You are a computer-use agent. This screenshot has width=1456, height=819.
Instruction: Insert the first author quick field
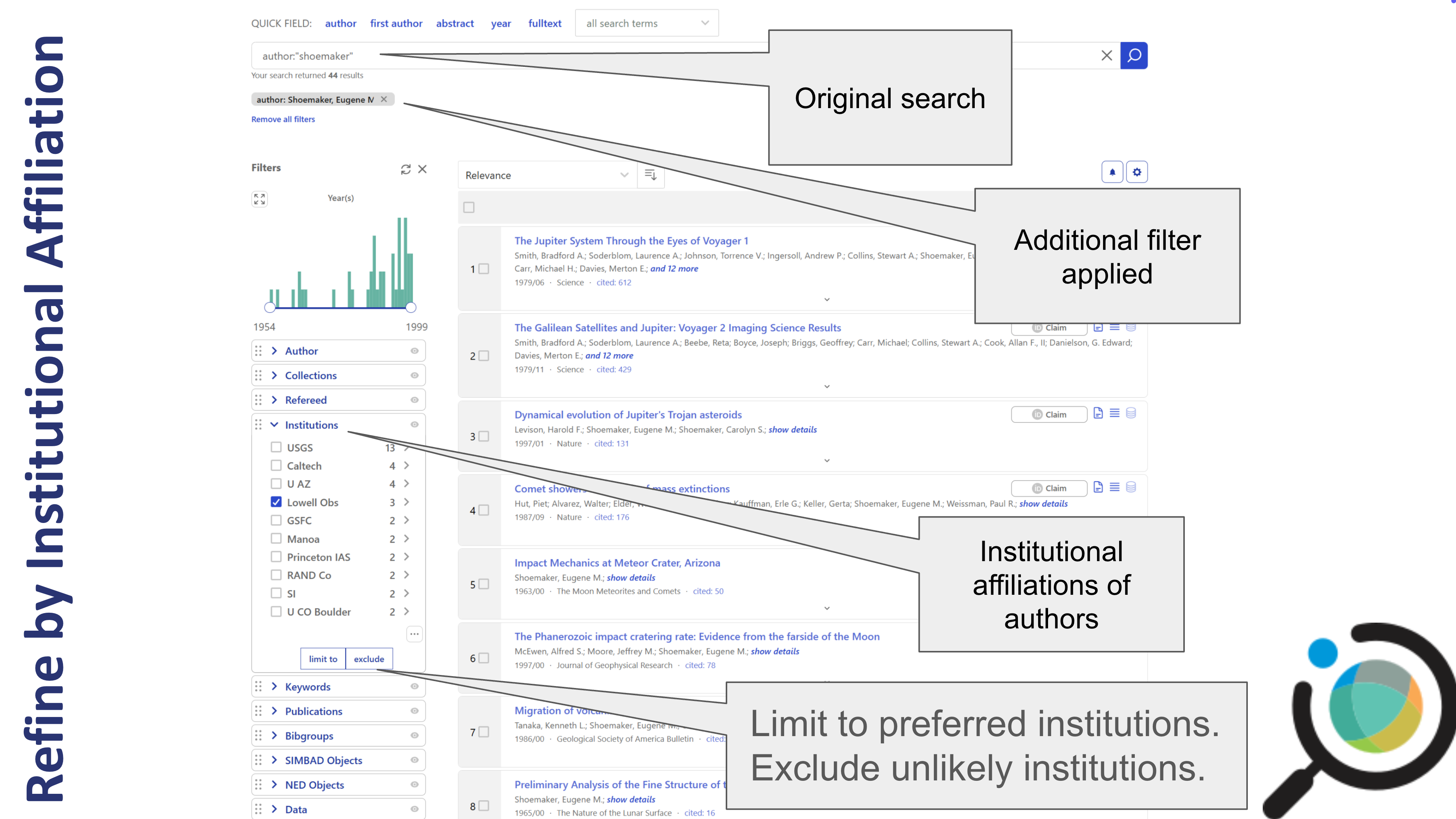coord(396,23)
